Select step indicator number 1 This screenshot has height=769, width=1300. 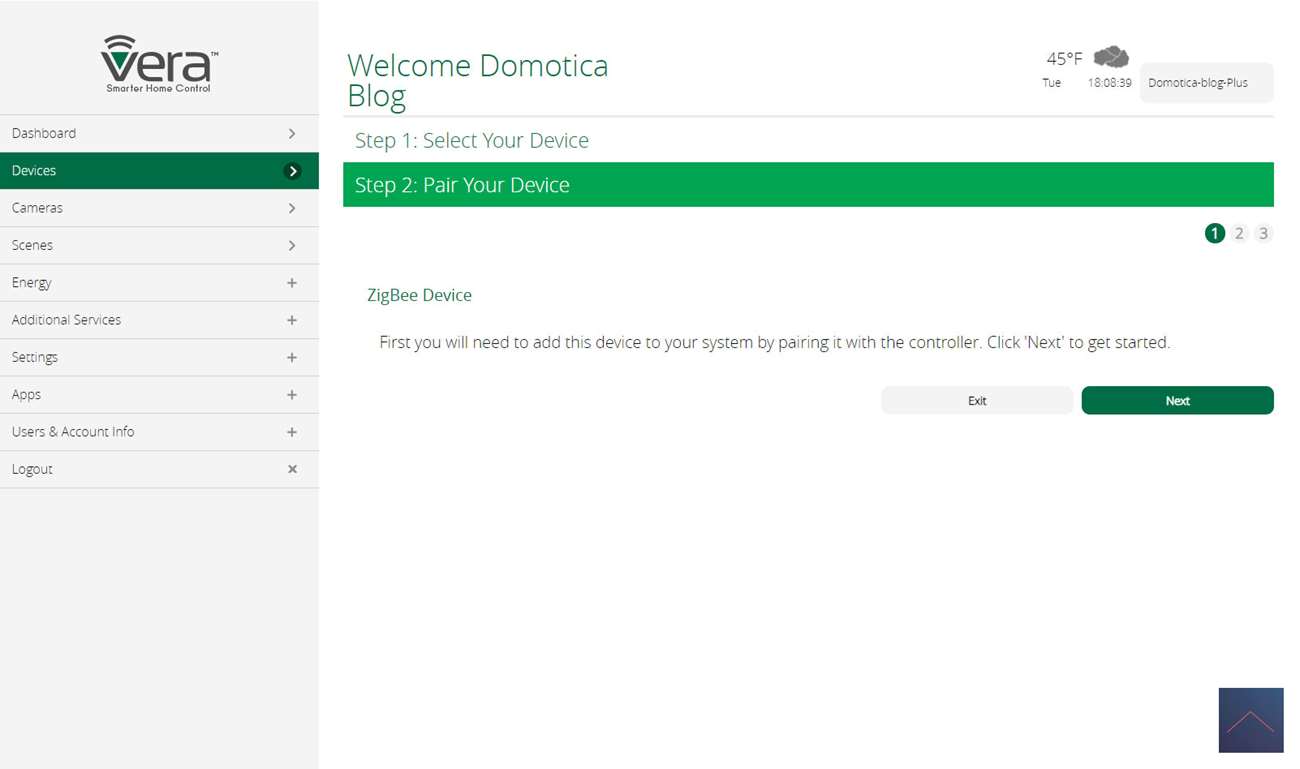click(1214, 233)
